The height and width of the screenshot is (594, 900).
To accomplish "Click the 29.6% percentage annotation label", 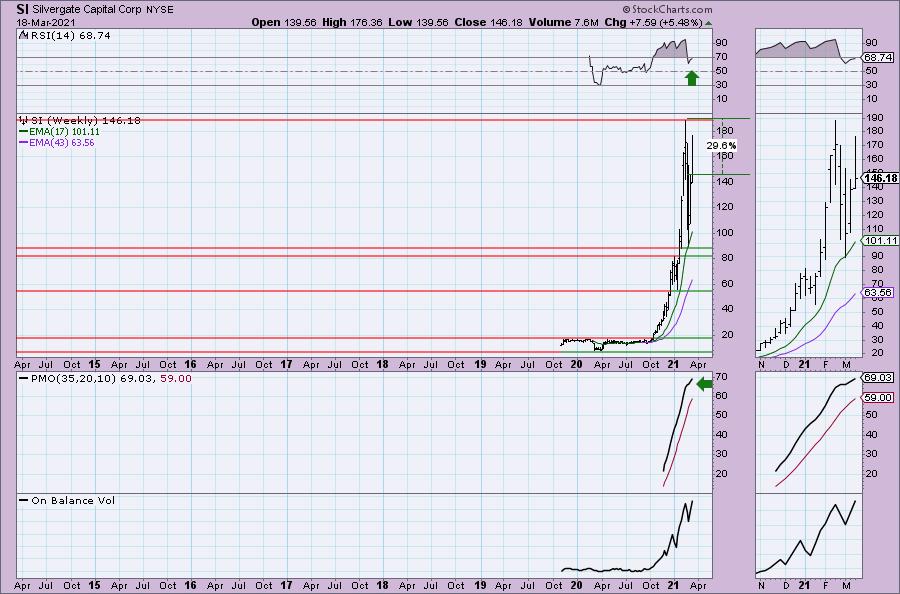I will [x=721, y=146].
